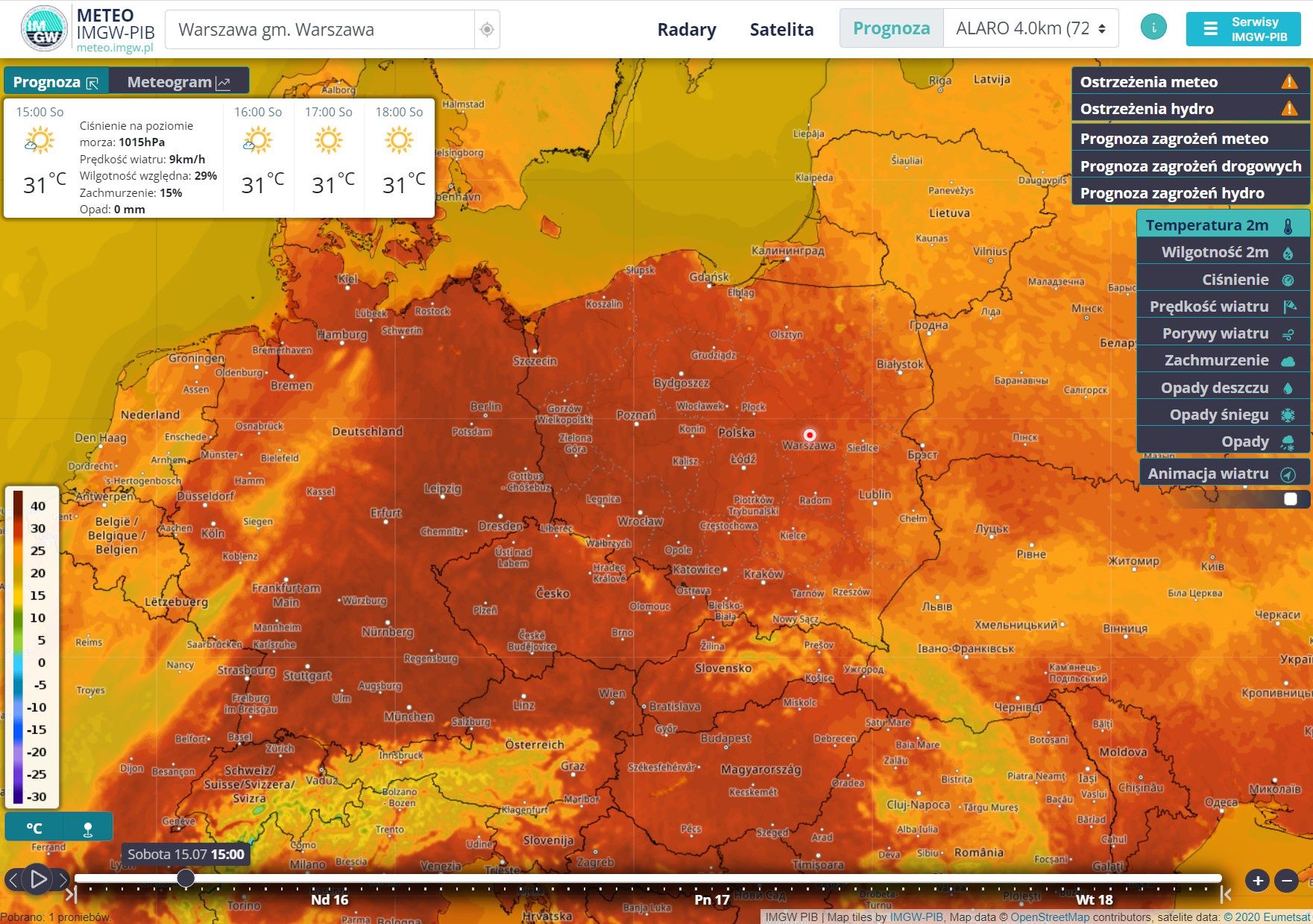The height and width of the screenshot is (924, 1313).
Task: Toggle the location pin marker button
Action: coord(87,826)
